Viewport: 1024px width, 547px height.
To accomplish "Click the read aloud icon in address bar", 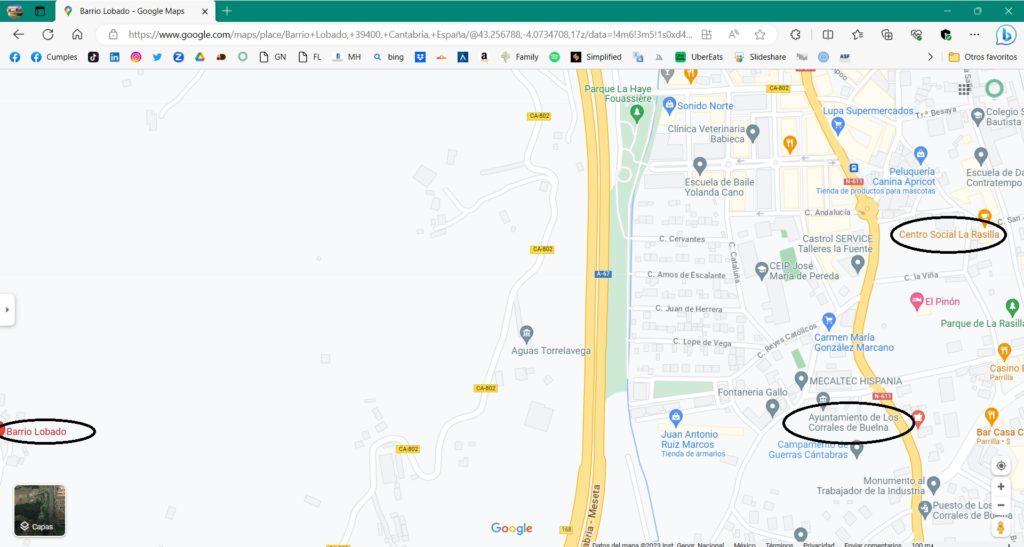I will (733, 35).
